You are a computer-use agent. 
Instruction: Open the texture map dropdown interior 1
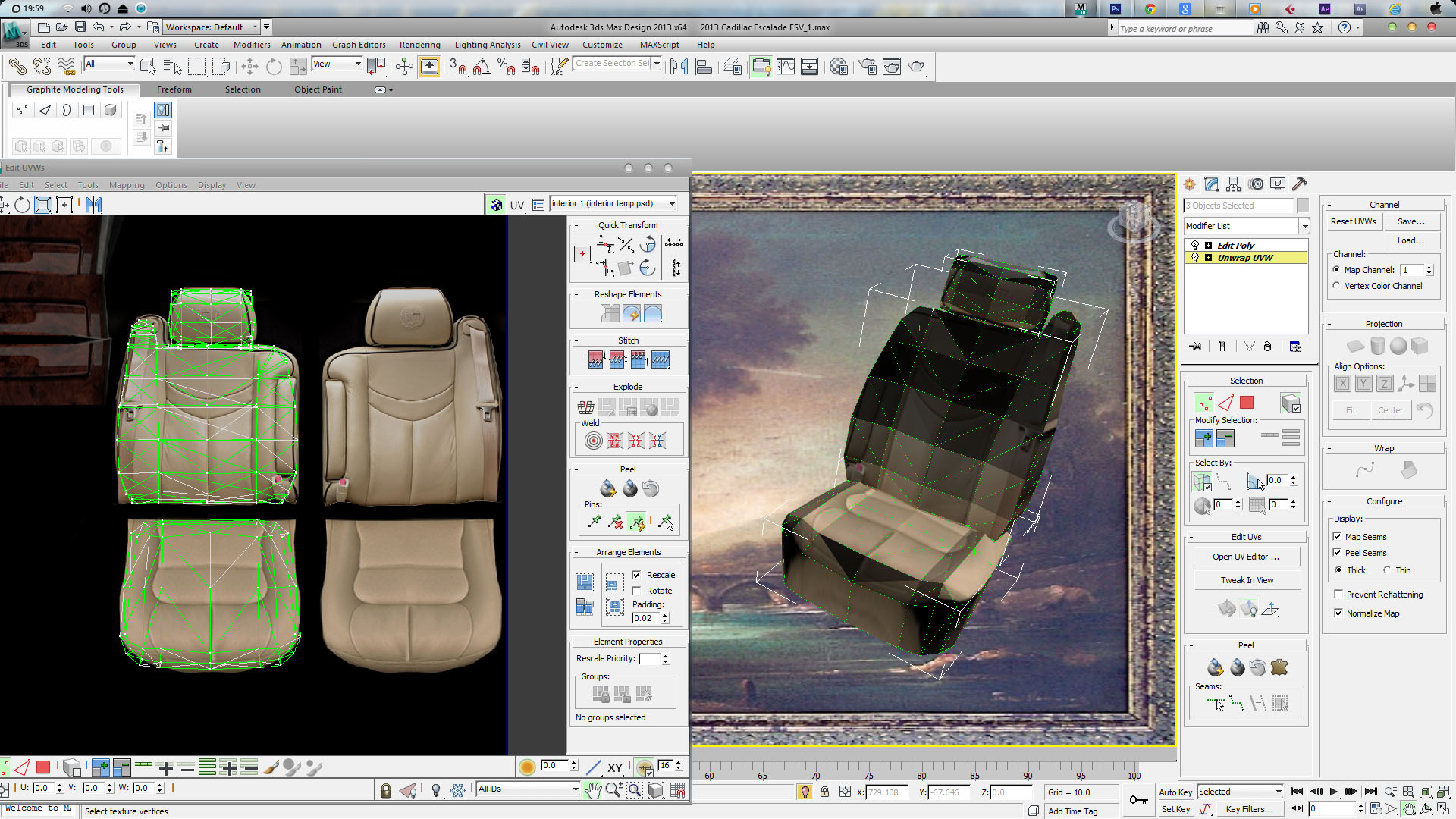pyautogui.click(x=613, y=203)
